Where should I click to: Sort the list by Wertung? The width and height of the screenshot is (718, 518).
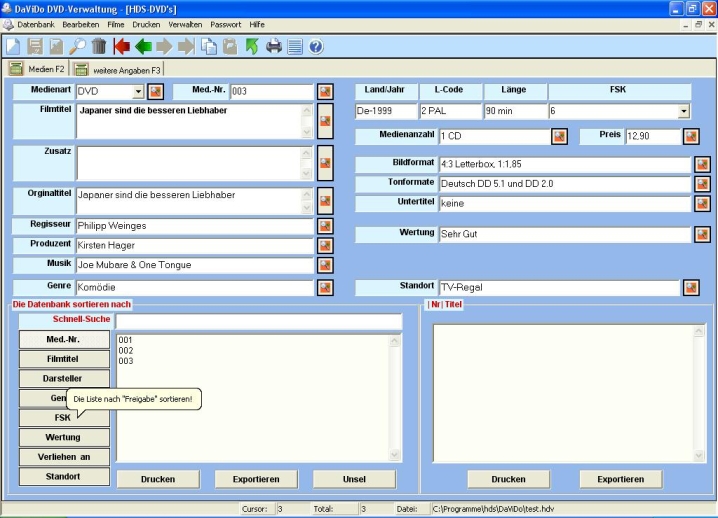pos(63,437)
